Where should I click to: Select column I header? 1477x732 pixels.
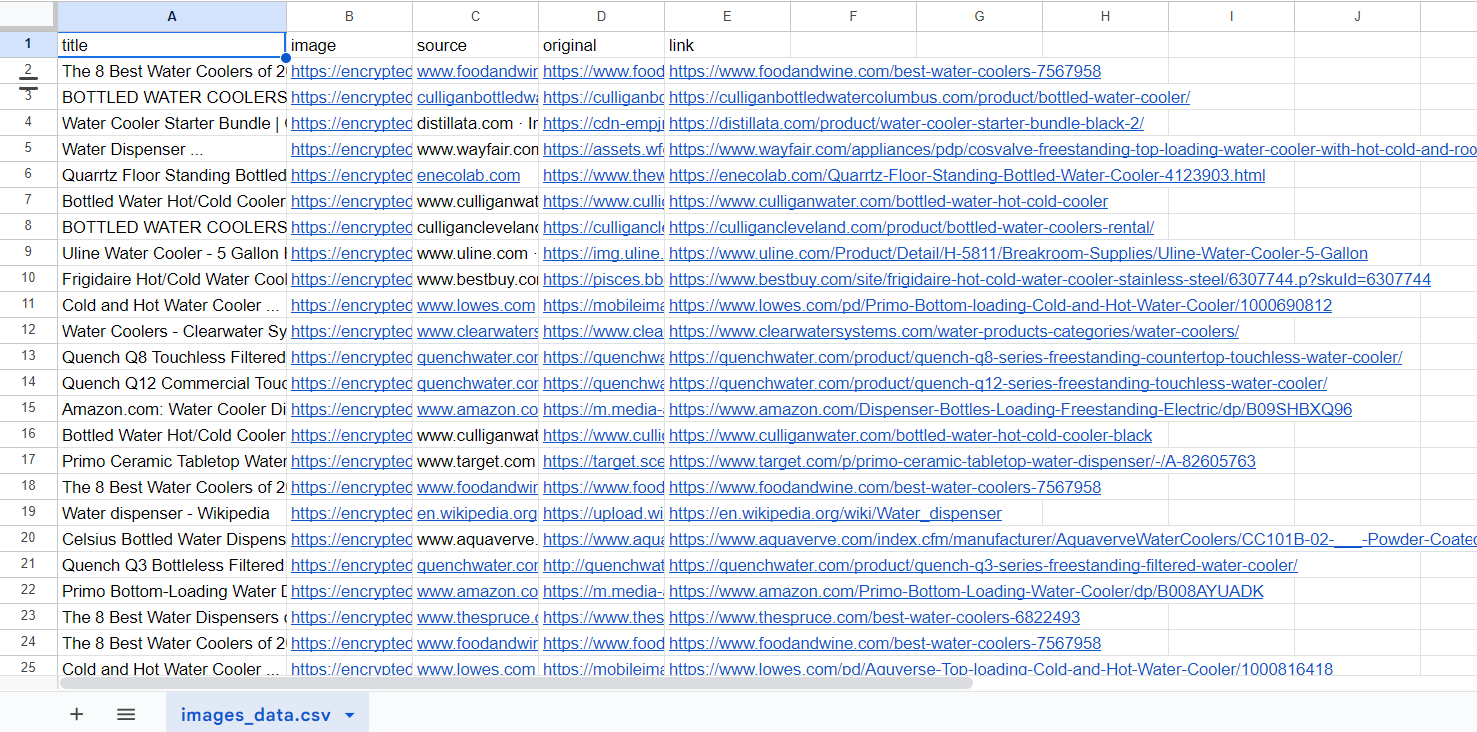pyautogui.click(x=1231, y=16)
